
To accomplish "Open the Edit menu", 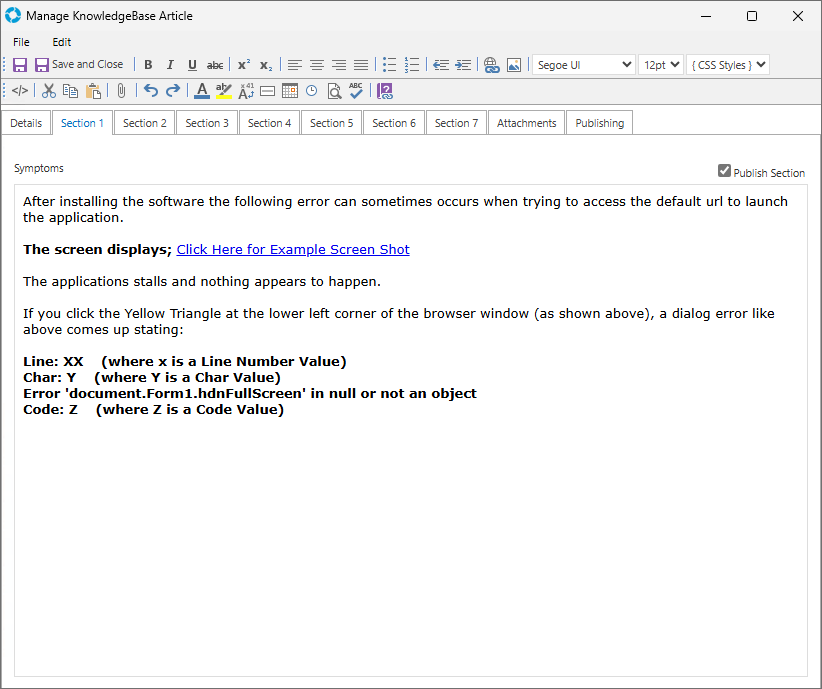I will [62, 42].
